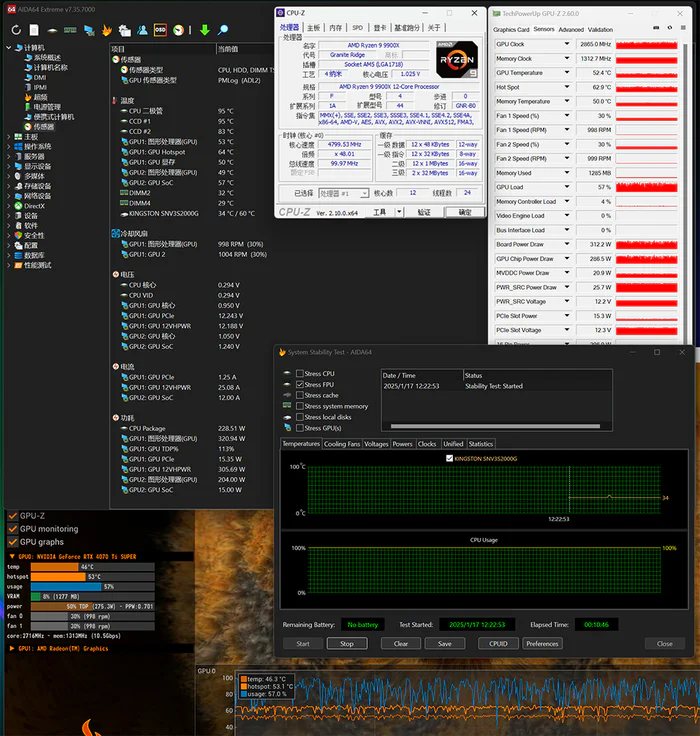
Task: Click the refresh icon in AIDA64 toolbar
Action: [x=16, y=30]
